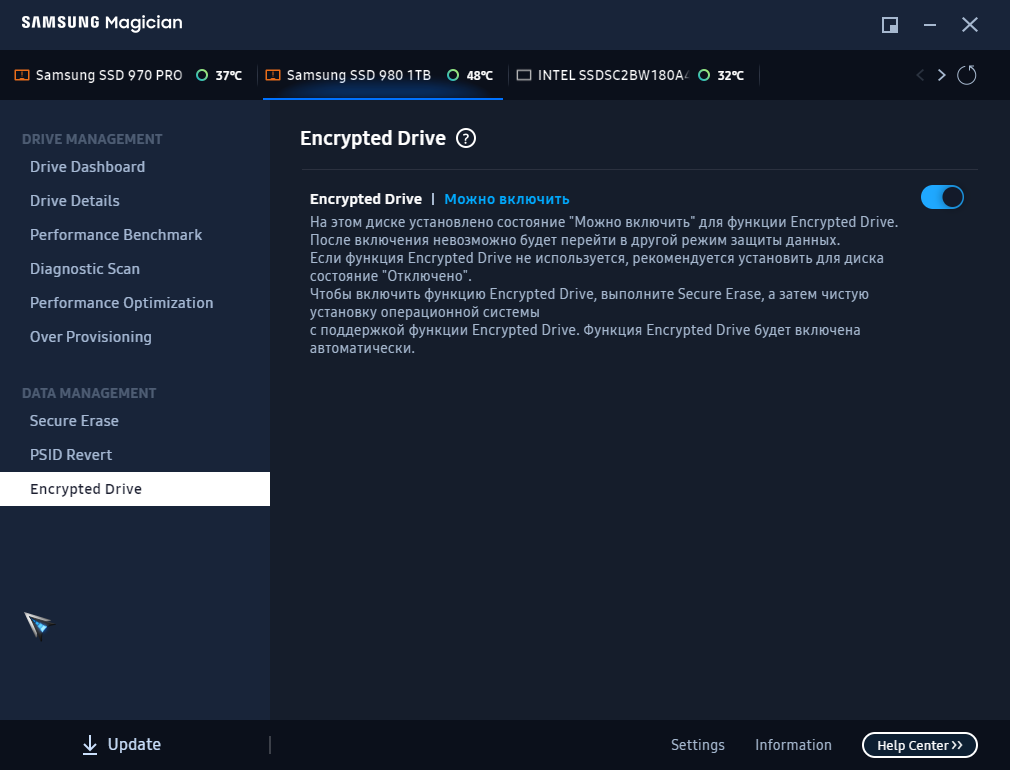Open the Settings link in the footer
Viewport: 1010px width, 770px height.
(x=697, y=745)
